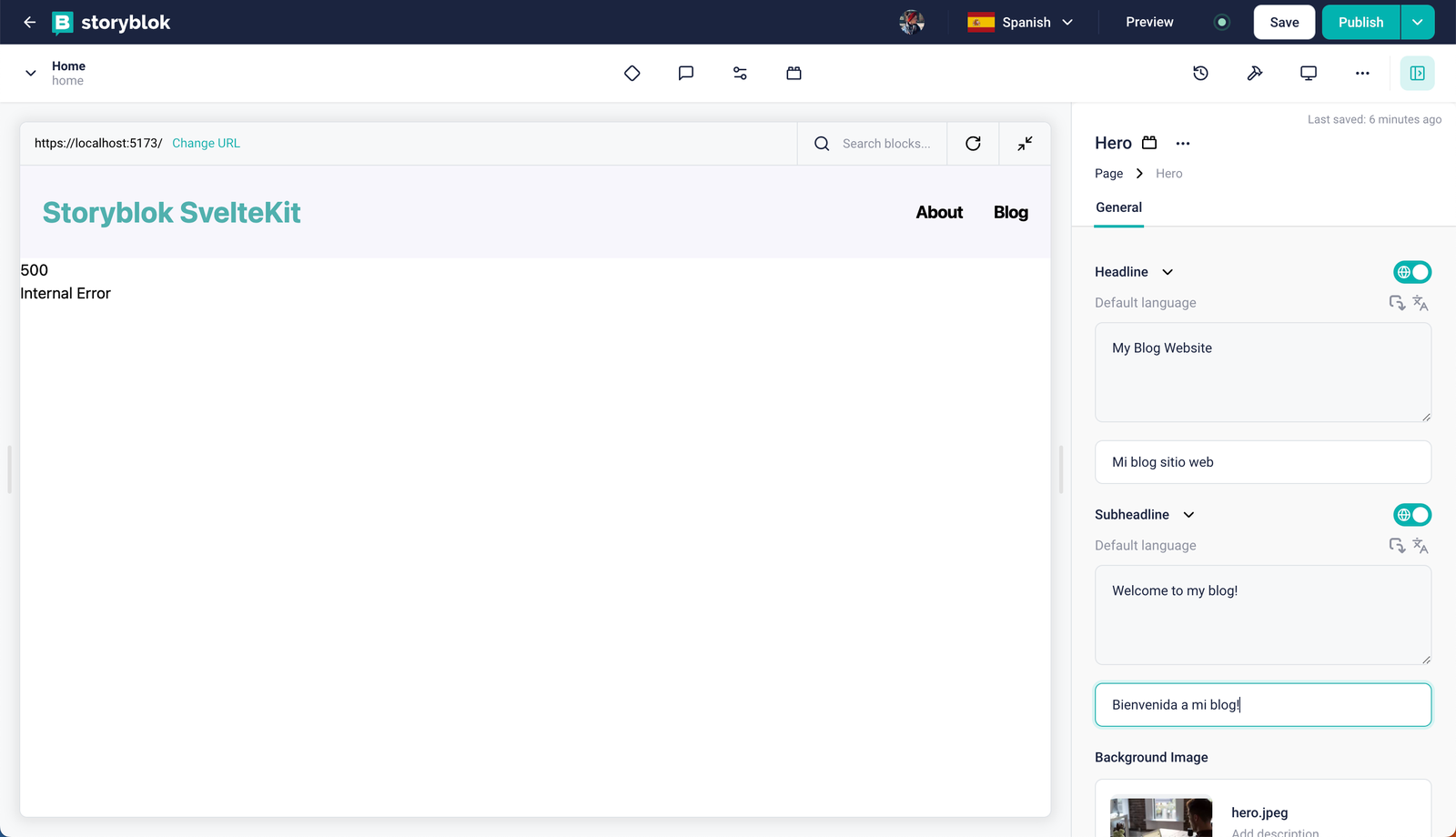Open the Storyblok logo home link
The height and width of the screenshot is (837, 1456).
111,22
